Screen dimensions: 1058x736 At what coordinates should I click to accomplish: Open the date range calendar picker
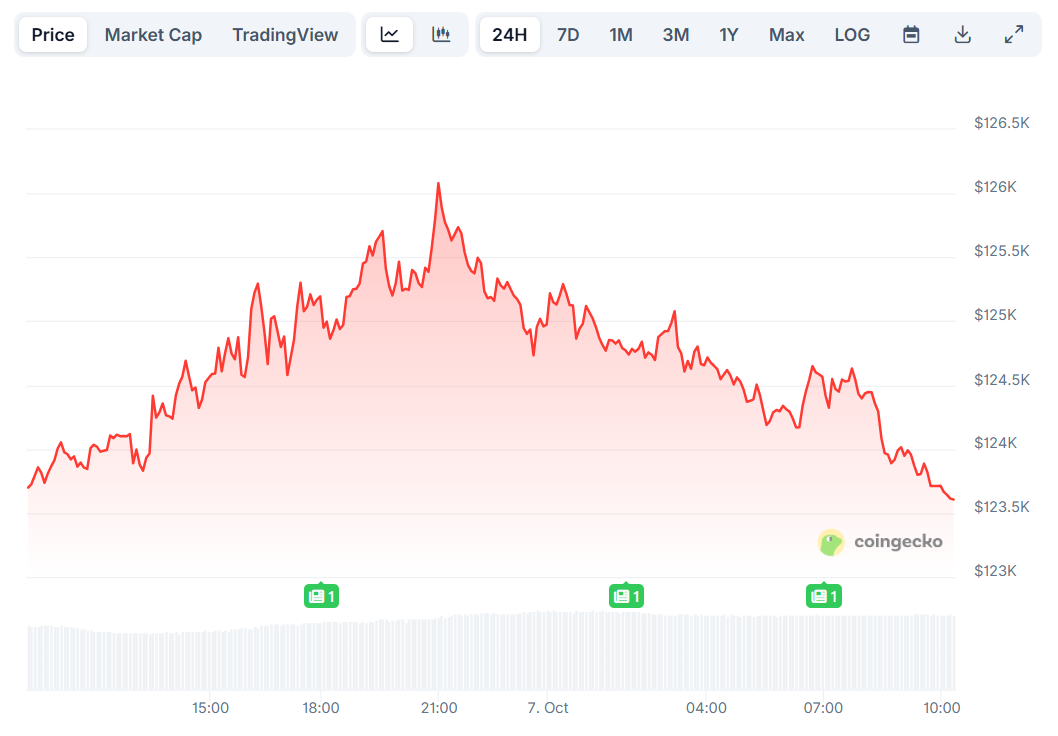point(911,33)
